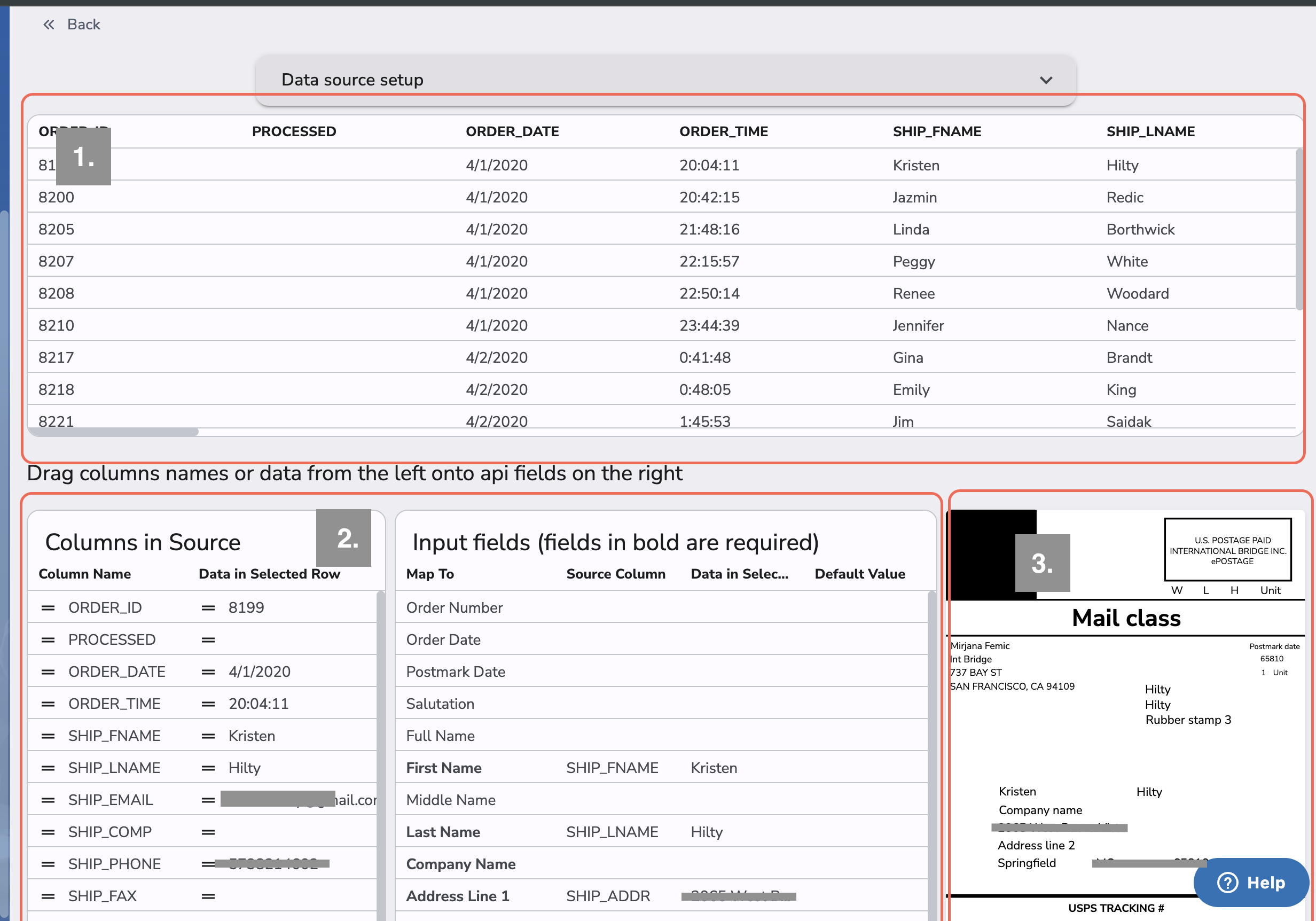Viewport: 1316px width, 921px height.
Task: Click the drag handle beside SHIP_EMAIL
Action: point(48,799)
